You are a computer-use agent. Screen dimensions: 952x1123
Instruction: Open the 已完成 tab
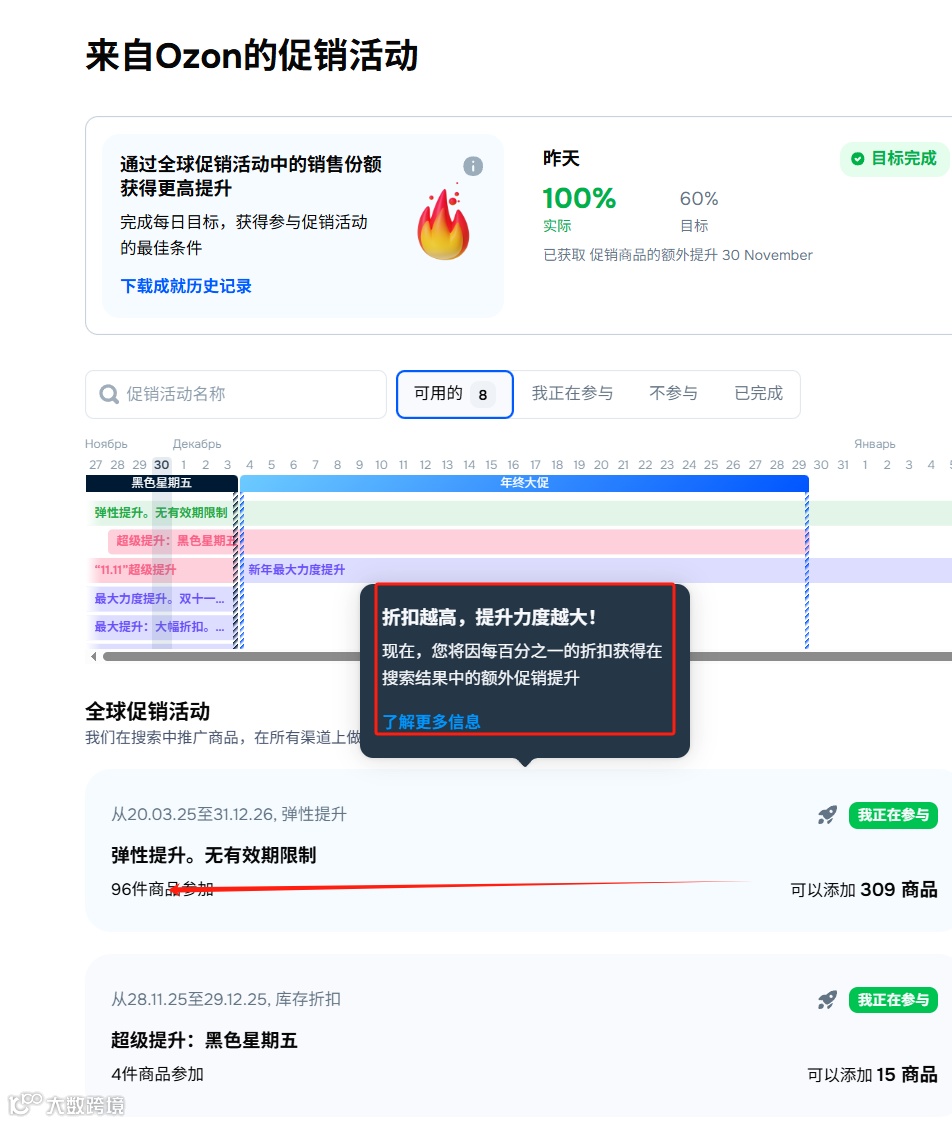(x=759, y=393)
